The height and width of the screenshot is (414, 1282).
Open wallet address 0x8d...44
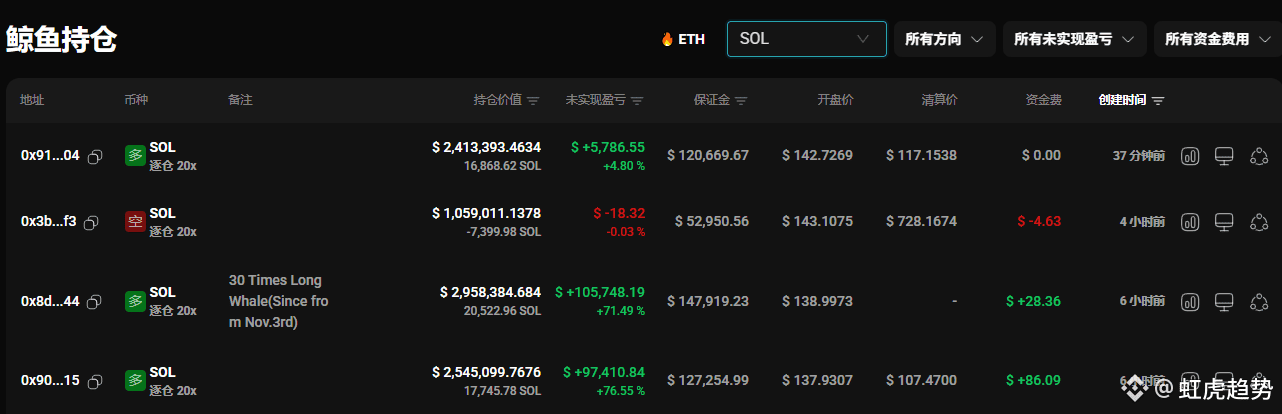tap(50, 301)
